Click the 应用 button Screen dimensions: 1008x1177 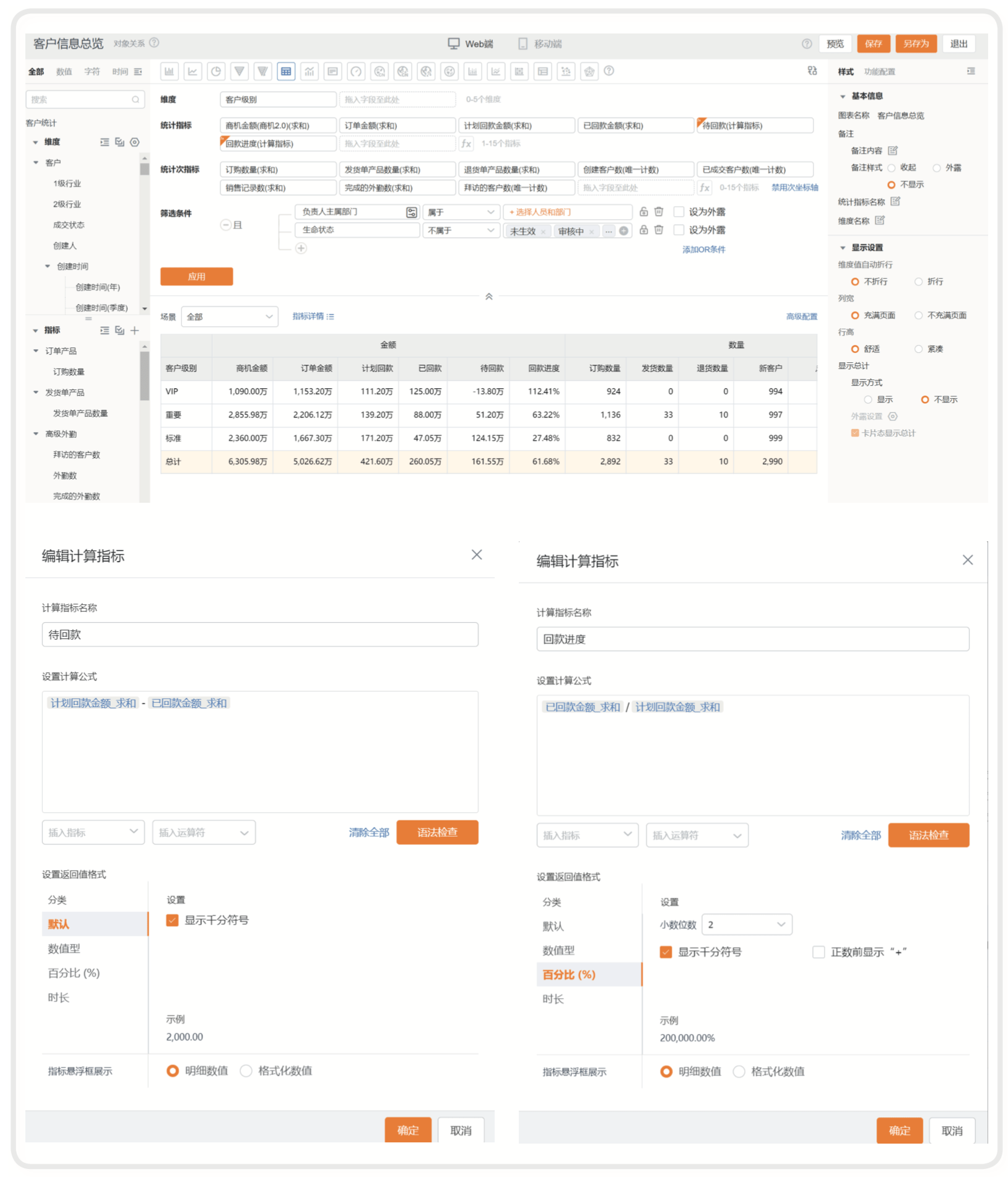pyautogui.click(x=197, y=277)
